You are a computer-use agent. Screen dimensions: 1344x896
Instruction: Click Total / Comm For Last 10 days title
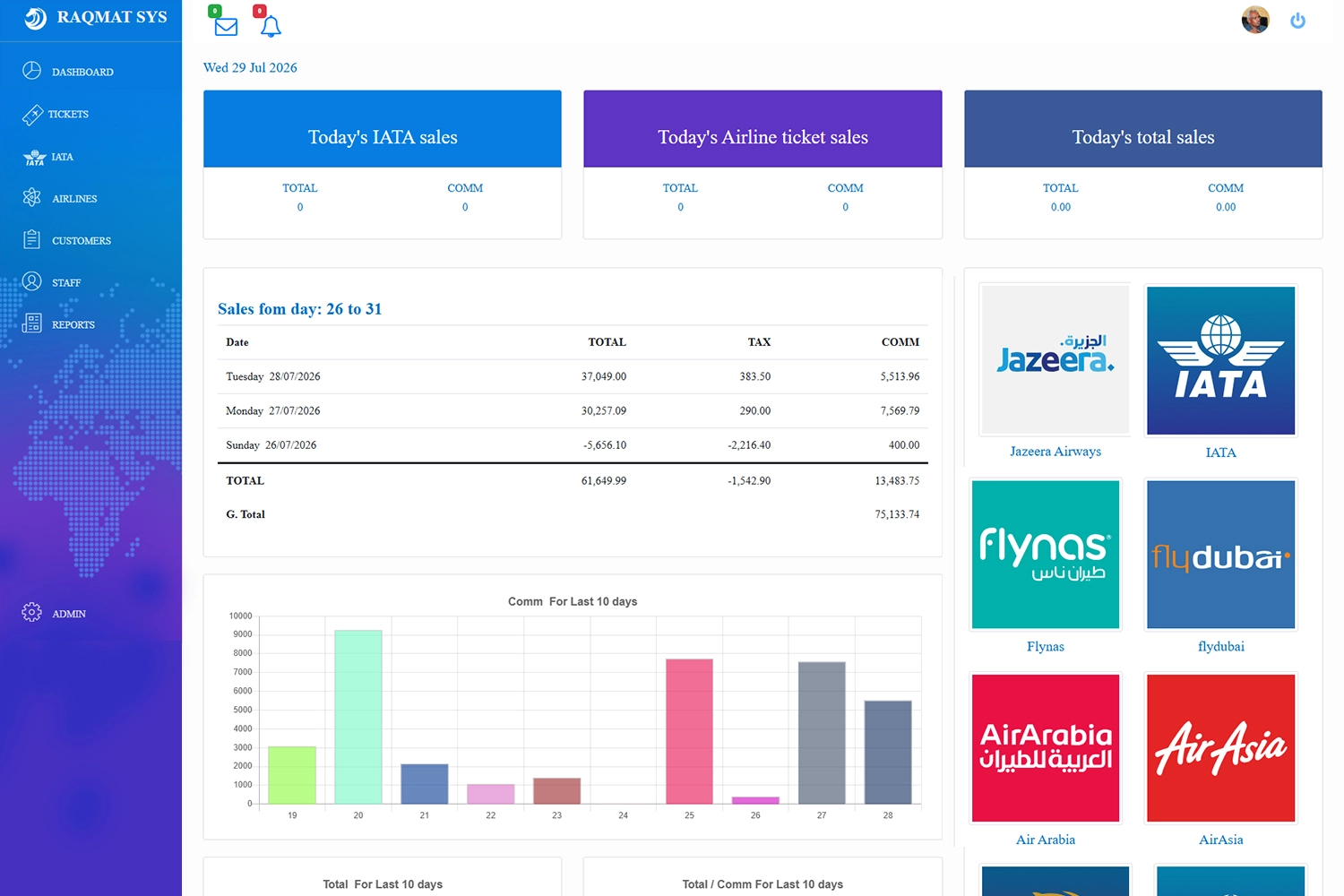click(x=762, y=884)
